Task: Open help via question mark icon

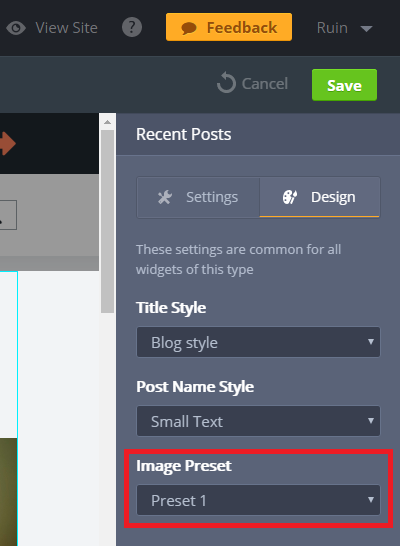Action: [x=132, y=27]
